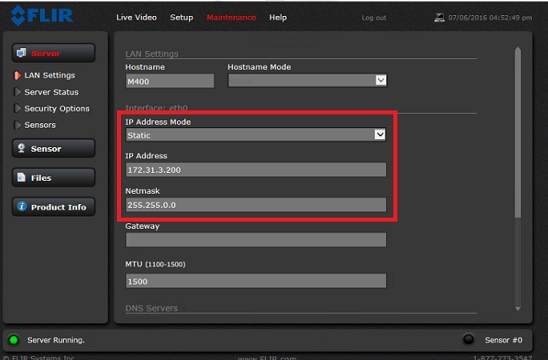The height and width of the screenshot is (360, 548).
Task: Click the scrollbar down arrow
Action: click(x=518, y=309)
